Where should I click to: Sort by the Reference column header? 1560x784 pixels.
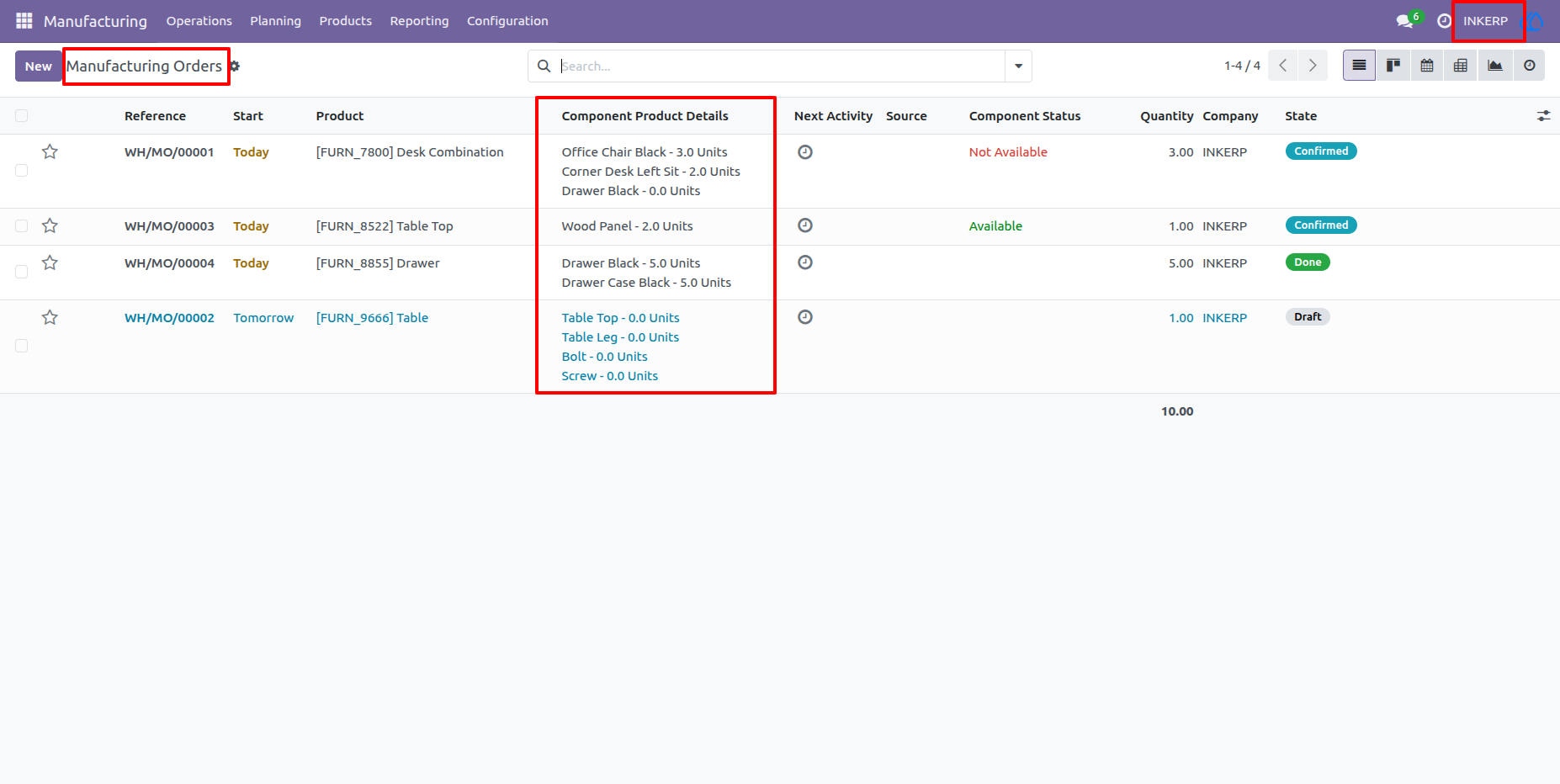click(x=156, y=116)
